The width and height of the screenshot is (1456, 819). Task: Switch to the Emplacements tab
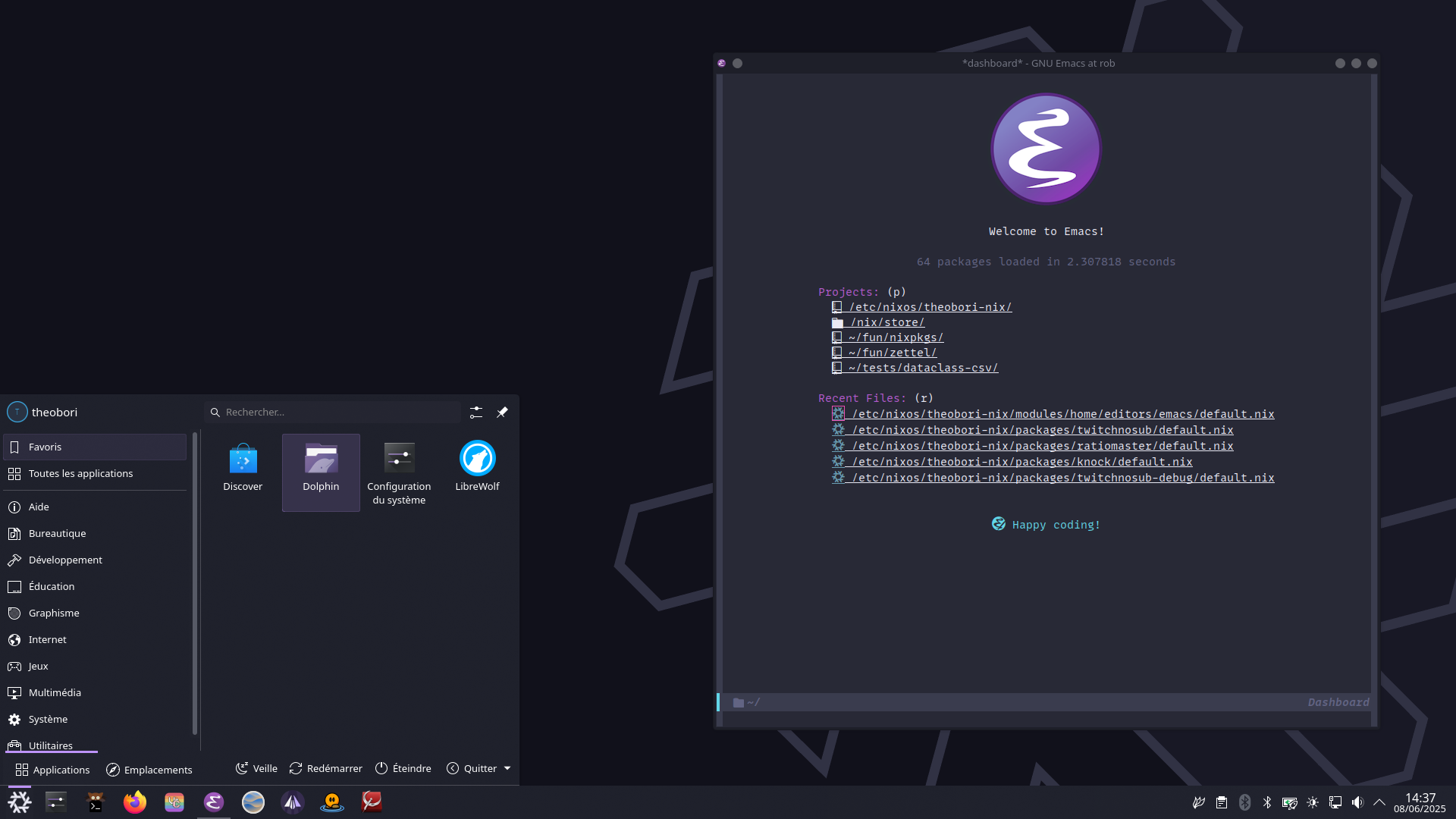(x=149, y=770)
